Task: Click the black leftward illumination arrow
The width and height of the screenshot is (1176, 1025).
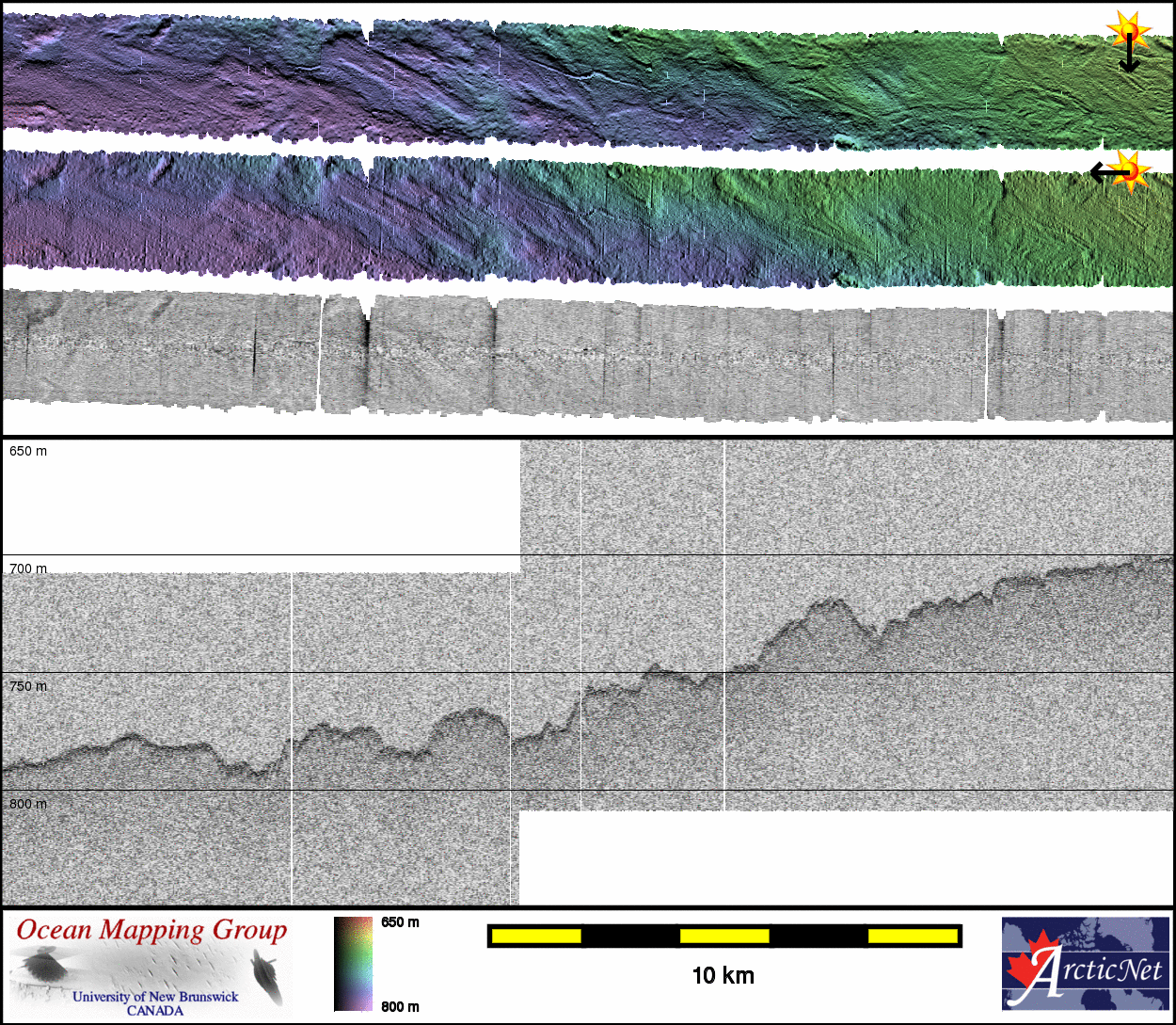Action: pyautogui.click(x=1104, y=173)
